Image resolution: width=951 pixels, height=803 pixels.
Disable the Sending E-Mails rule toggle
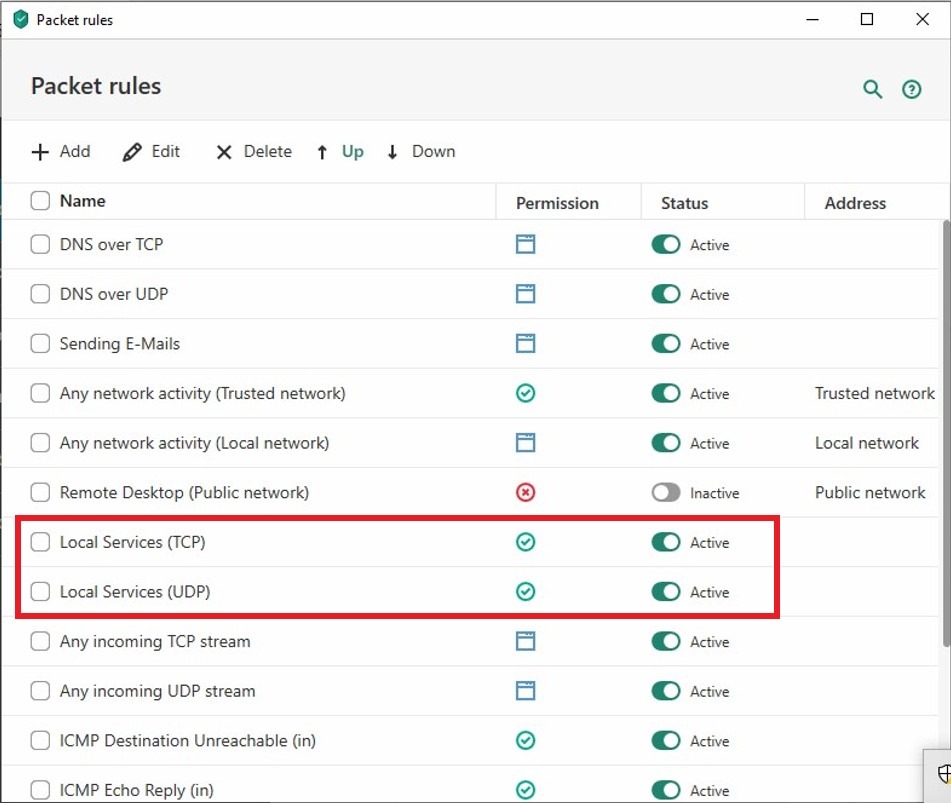(x=665, y=344)
